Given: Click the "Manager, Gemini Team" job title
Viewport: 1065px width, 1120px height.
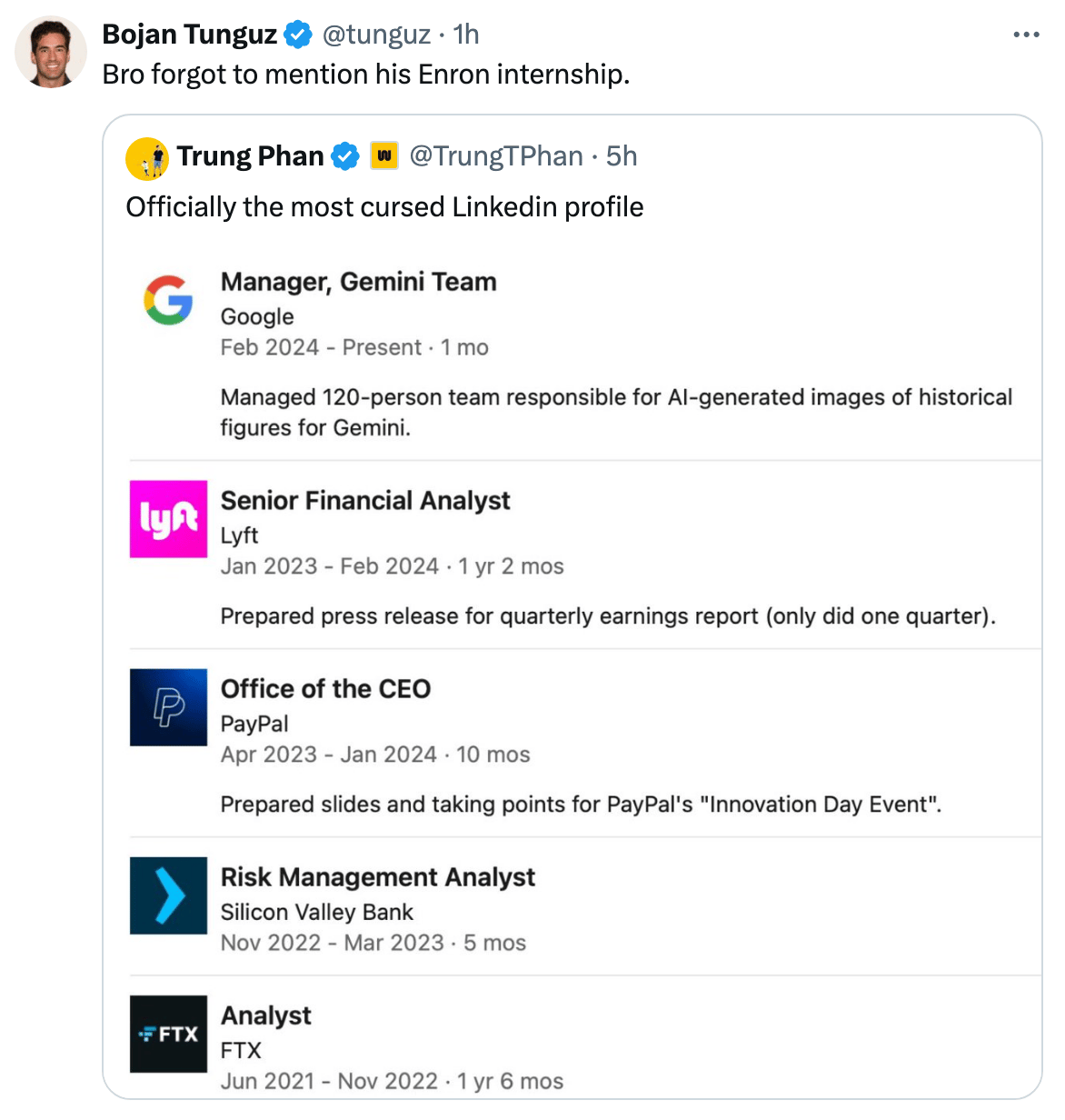Looking at the screenshot, I should [359, 282].
